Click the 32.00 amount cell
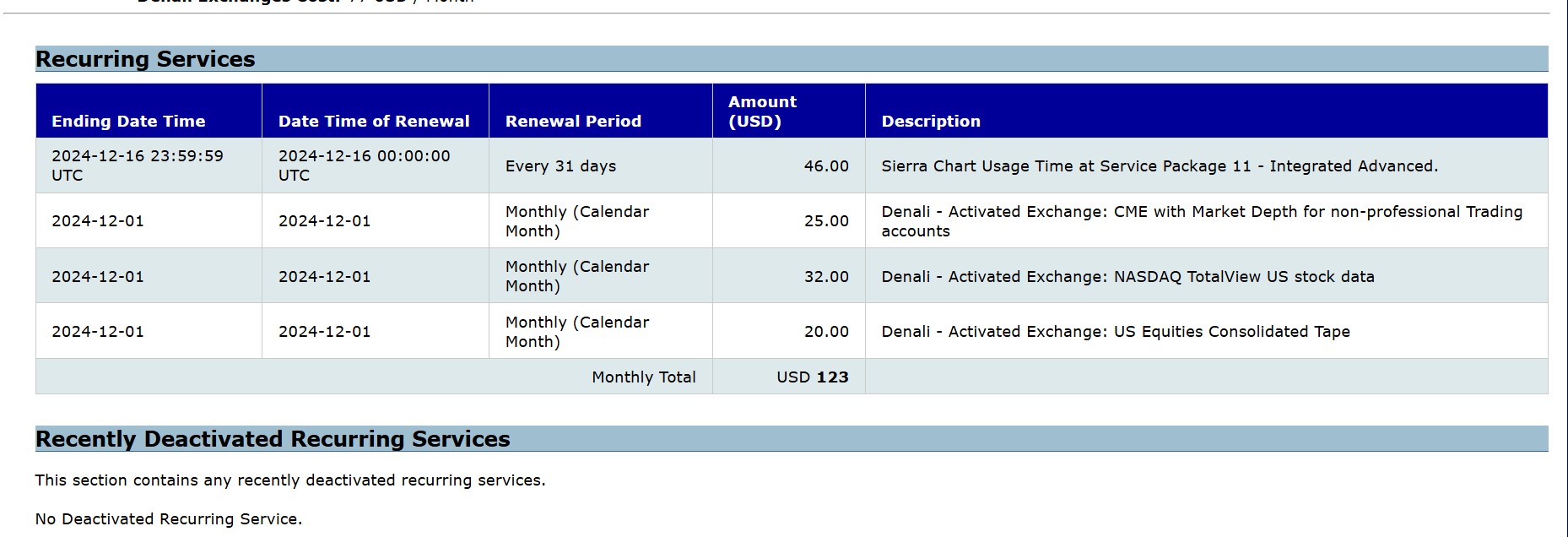This screenshot has height=537, width=1568. coord(826,277)
